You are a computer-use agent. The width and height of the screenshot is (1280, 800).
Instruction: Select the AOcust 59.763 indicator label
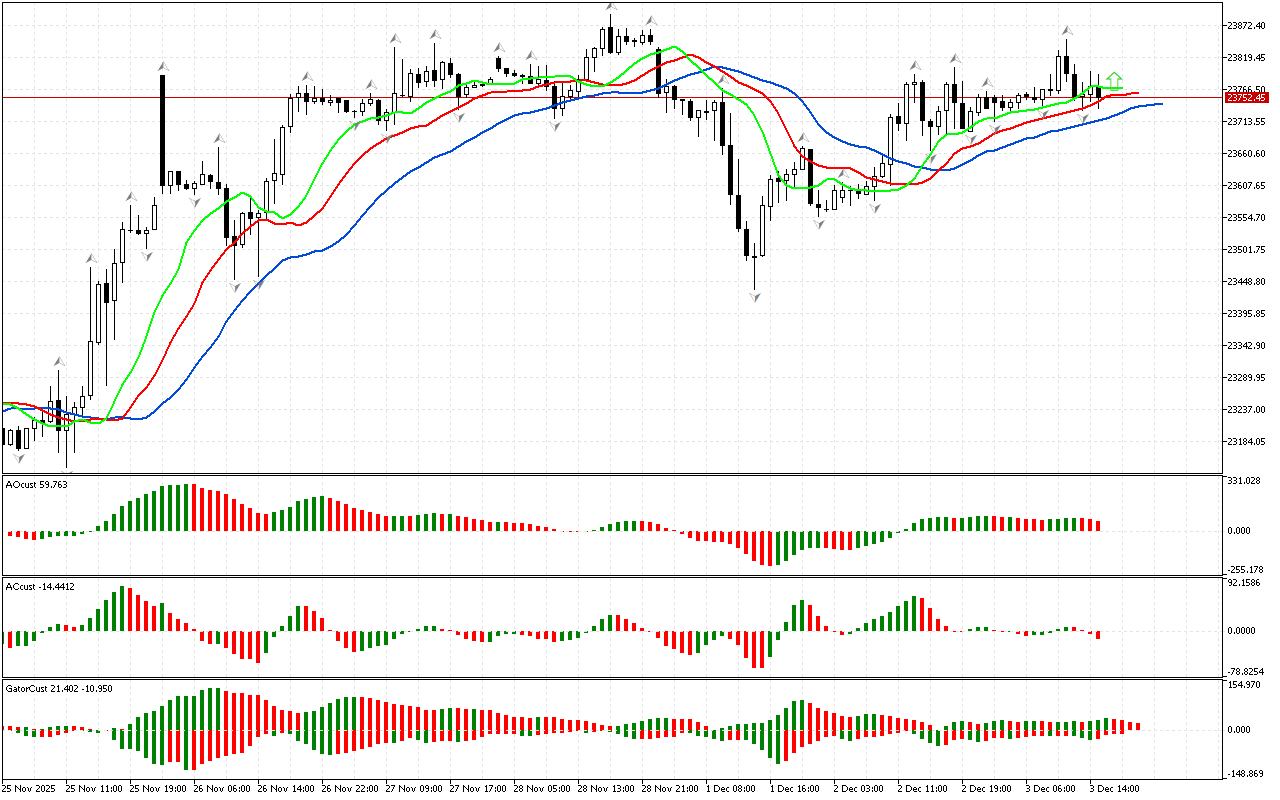37,485
